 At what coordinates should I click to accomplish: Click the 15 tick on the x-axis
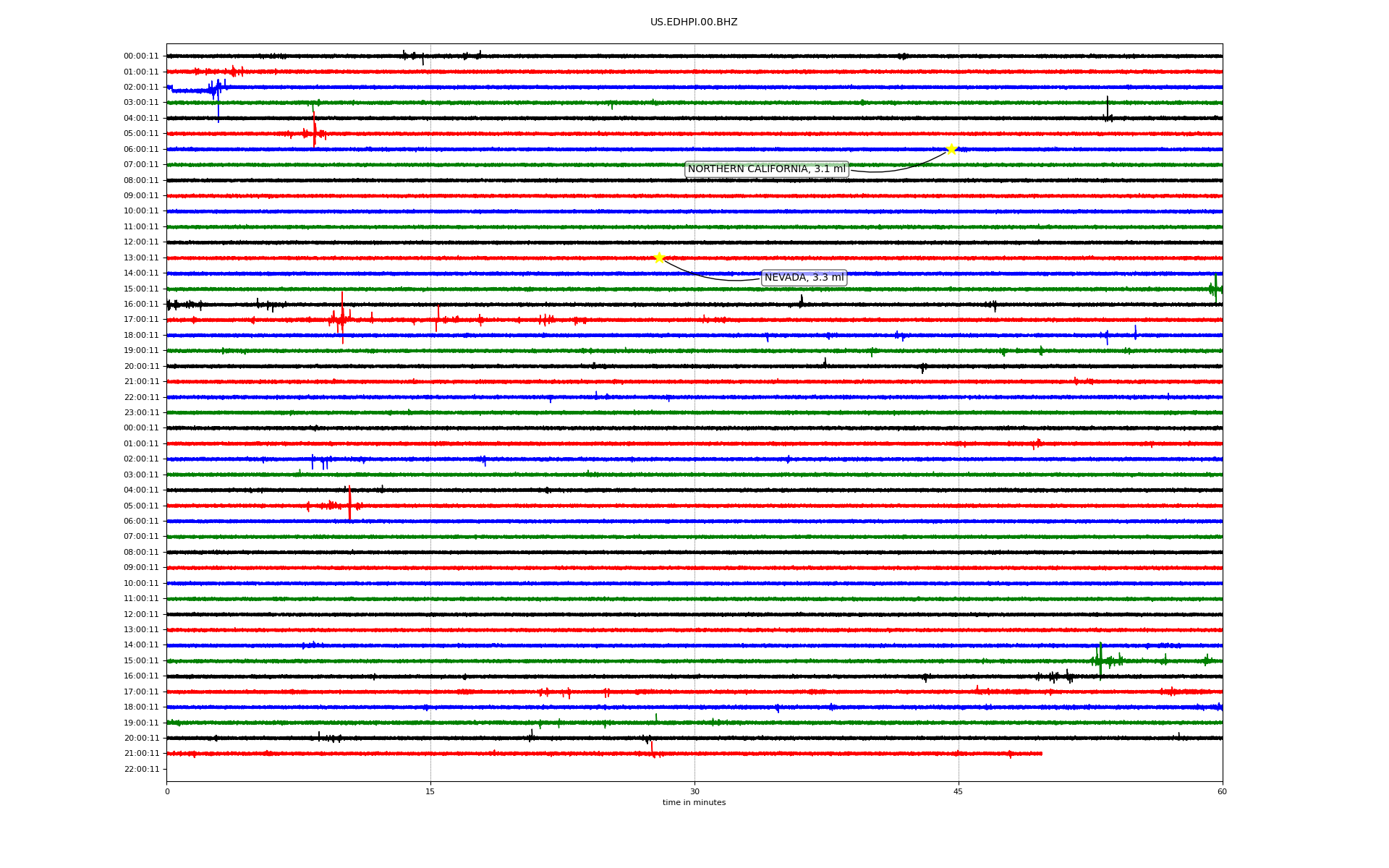point(430,791)
